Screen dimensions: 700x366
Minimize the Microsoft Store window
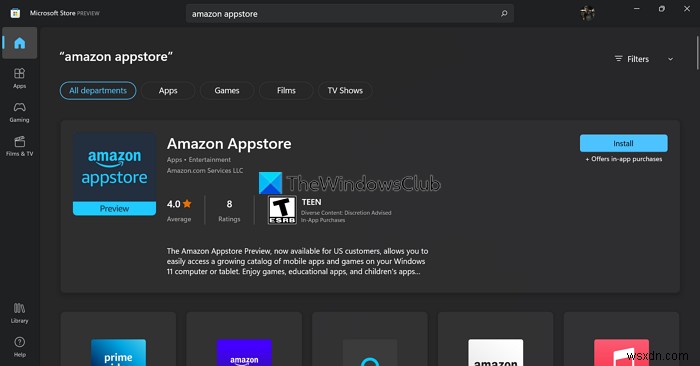(637, 9)
